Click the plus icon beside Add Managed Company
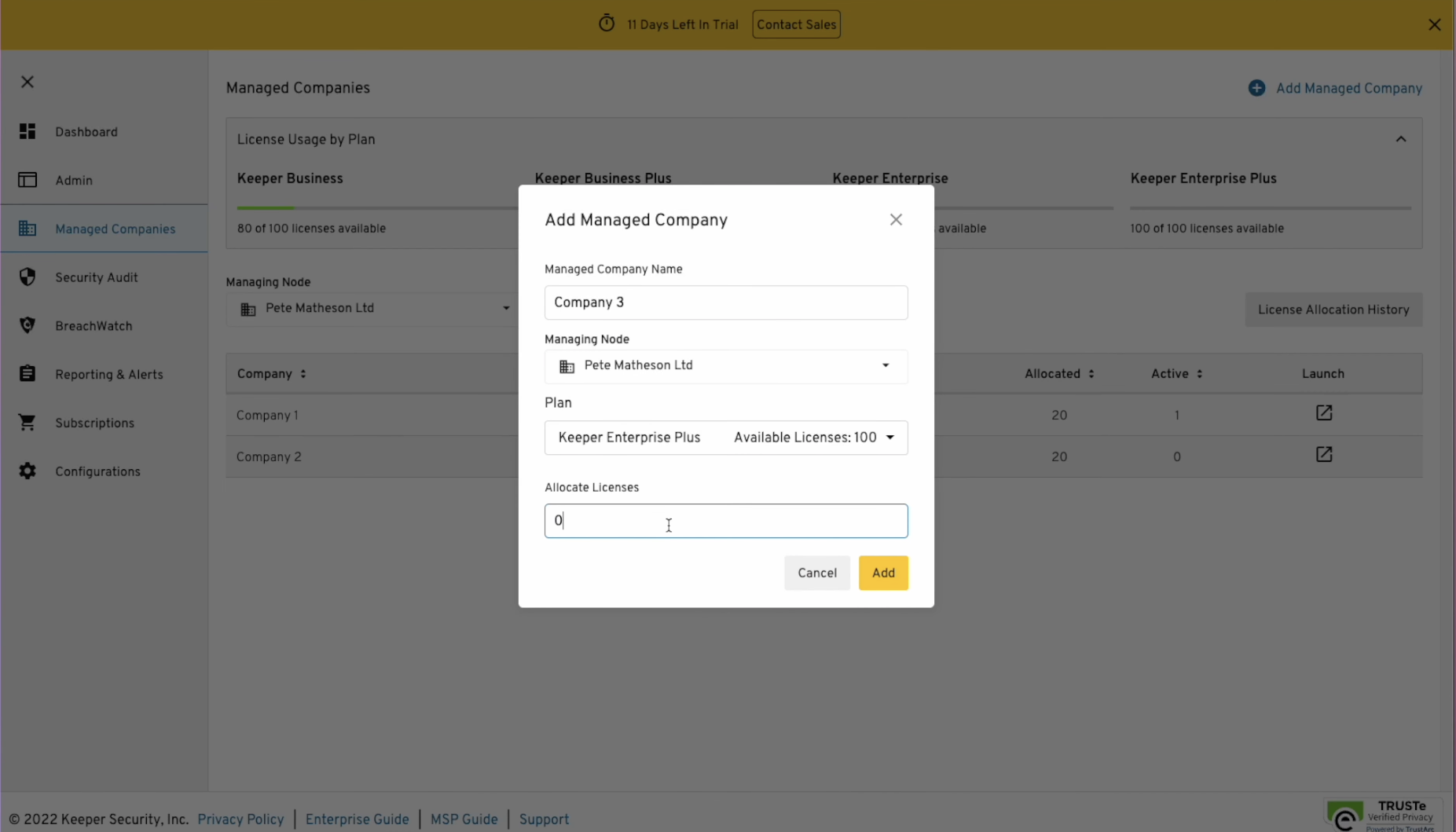Viewport: 1456px width, 832px height. pos(1256,88)
